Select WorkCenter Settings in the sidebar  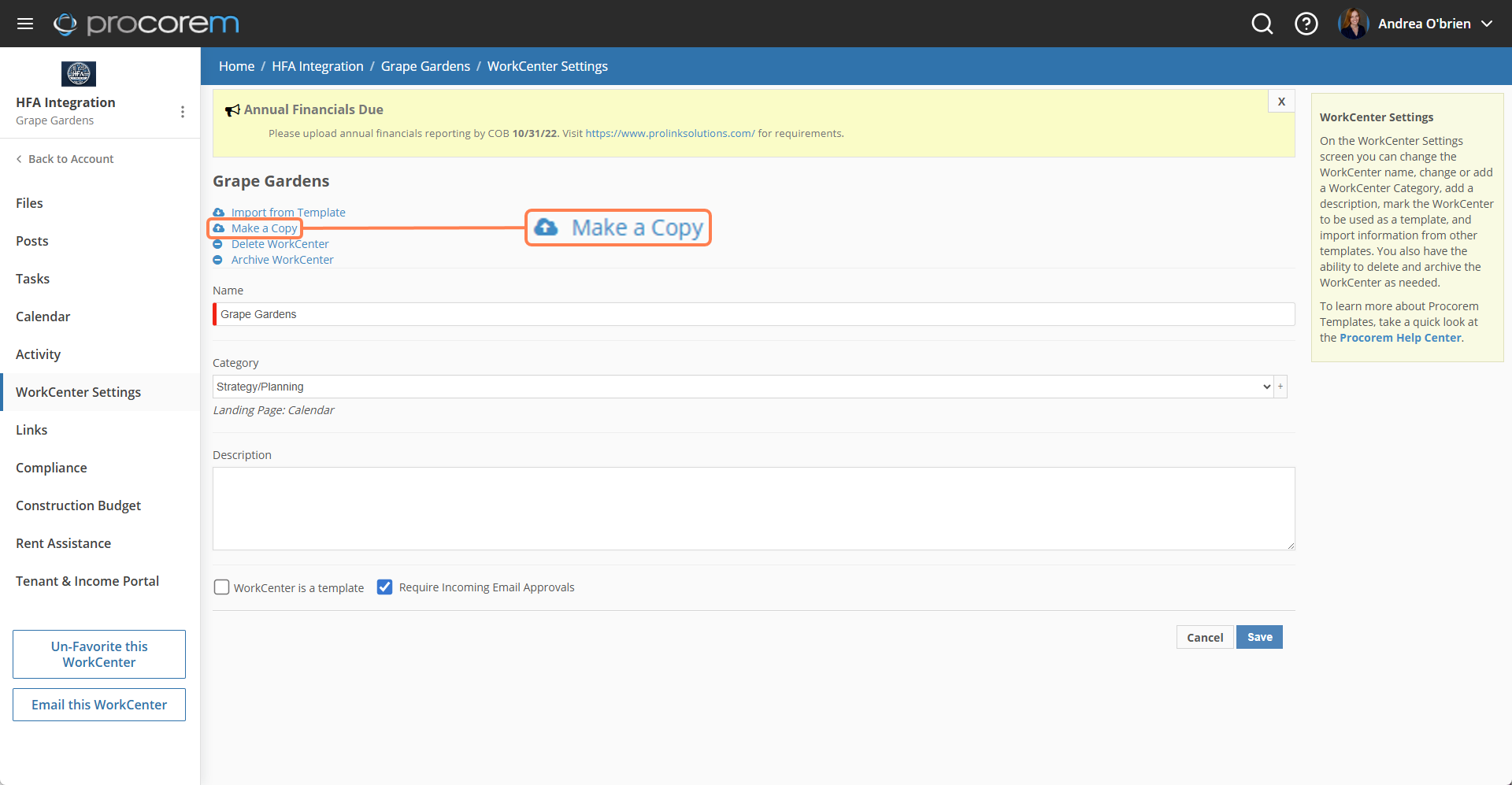pos(100,392)
